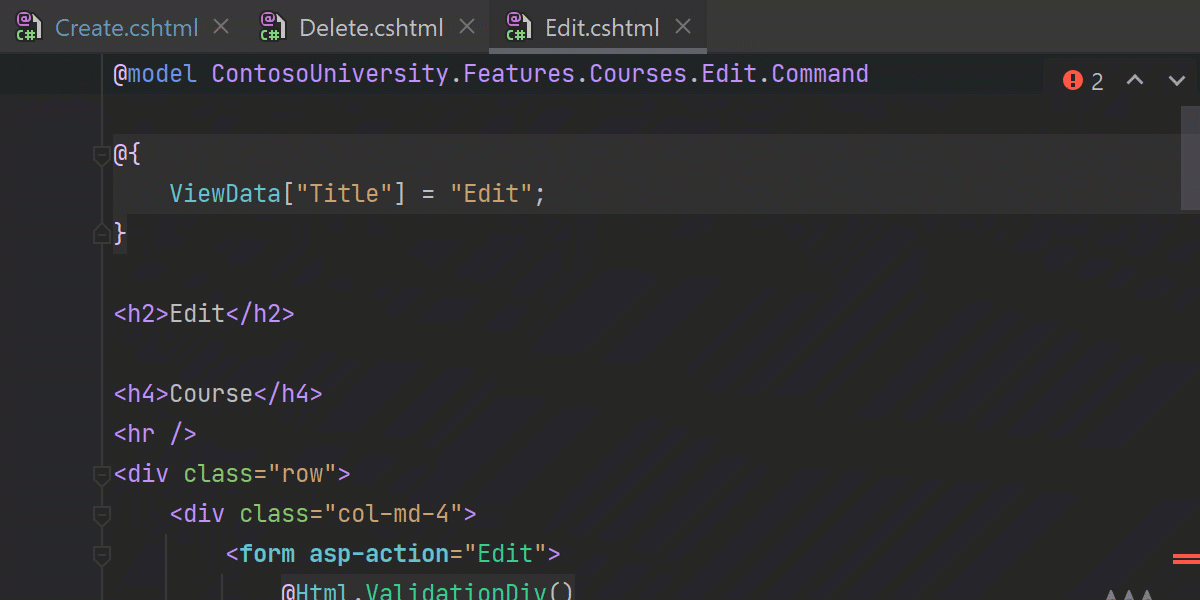The width and height of the screenshot is (1200, 600).
Task: Click the gutter fold arrow beside the form element
Action: tap(101, 553)
